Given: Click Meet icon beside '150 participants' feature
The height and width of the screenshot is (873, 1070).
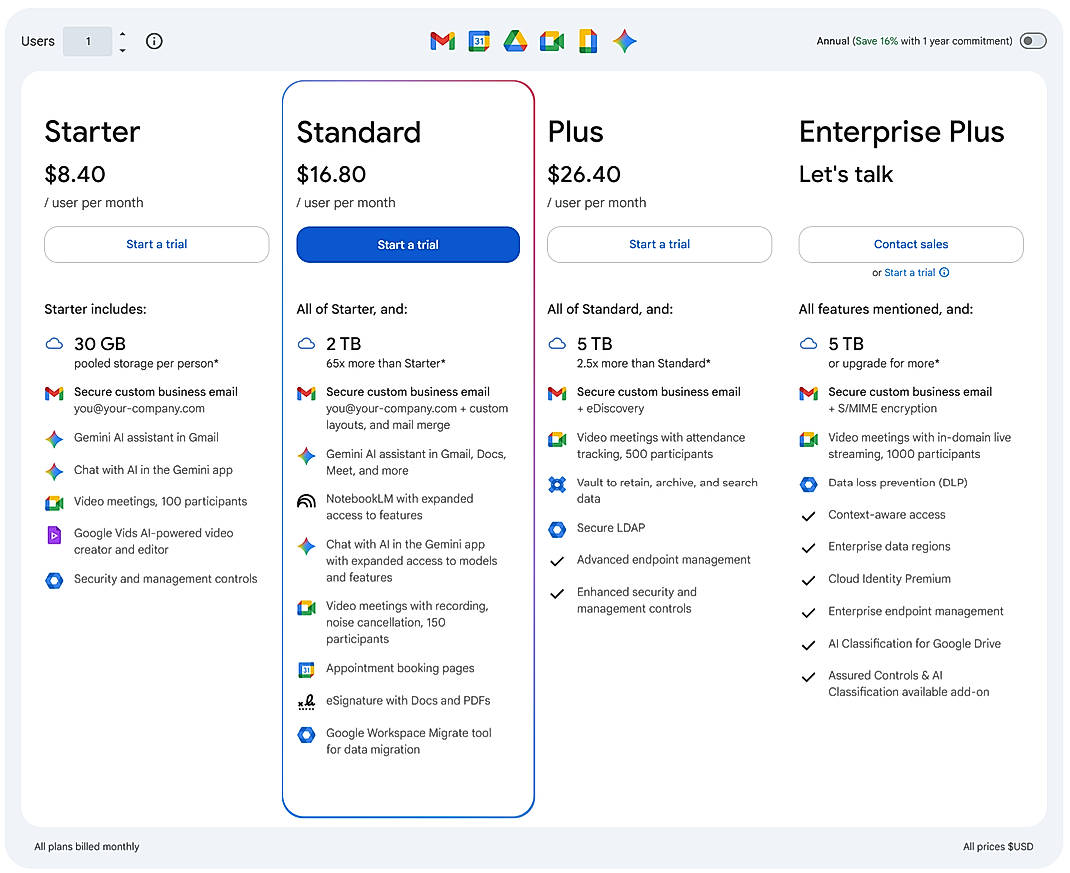Looking at the screenshot, I should pyautogui.click(x=306, y=607).
